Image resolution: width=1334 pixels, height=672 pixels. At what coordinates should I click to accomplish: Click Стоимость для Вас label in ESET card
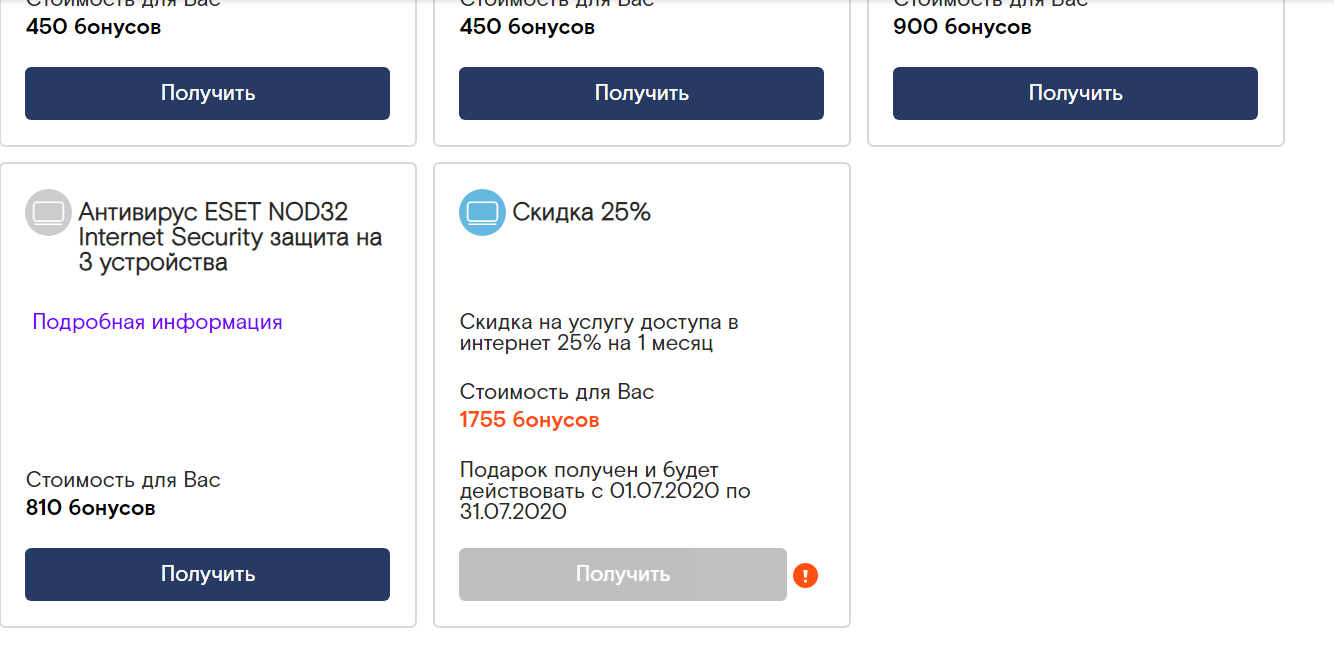click(x=123, y=480)
